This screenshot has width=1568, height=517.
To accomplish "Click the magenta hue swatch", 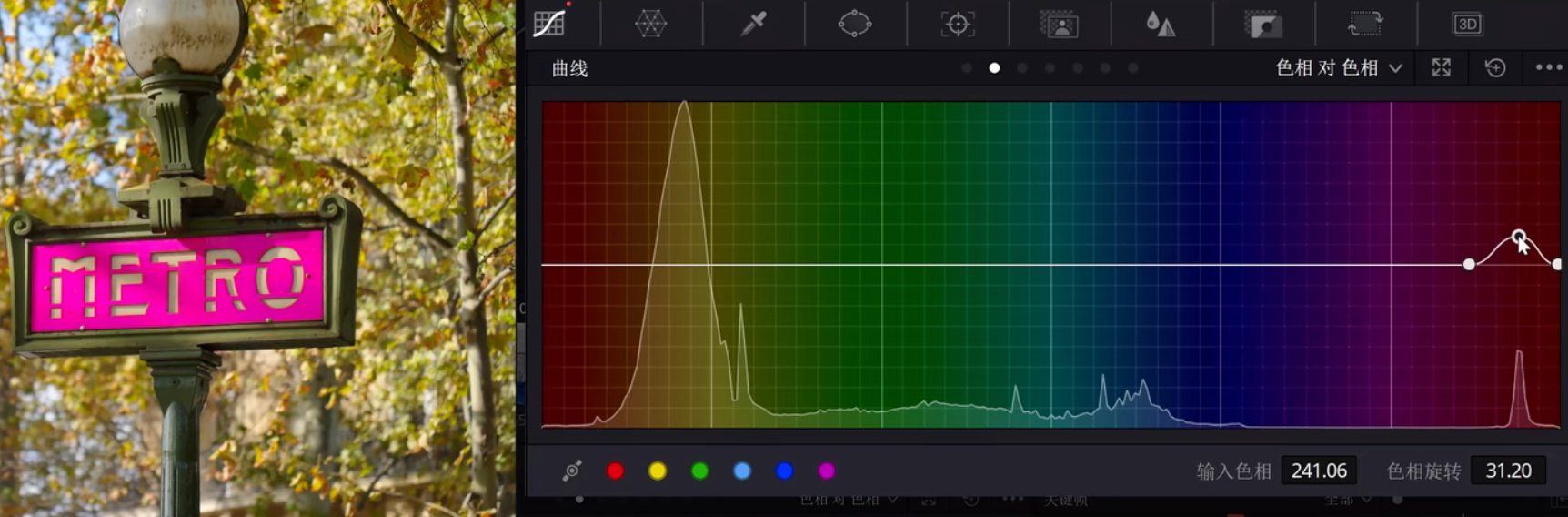I will click(827, 471).
